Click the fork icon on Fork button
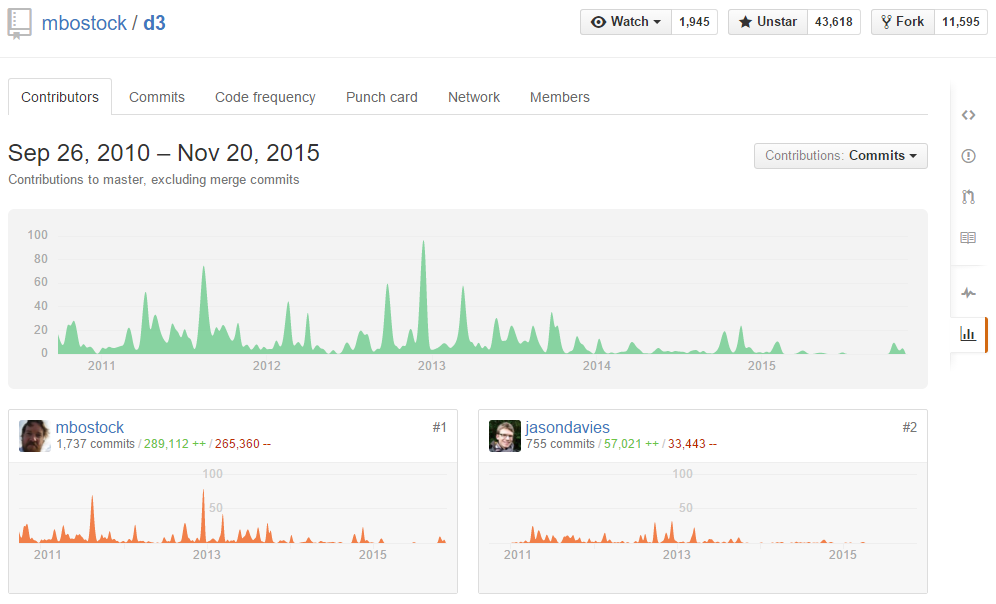Viewport: 996px width, 604px height. 886,22
